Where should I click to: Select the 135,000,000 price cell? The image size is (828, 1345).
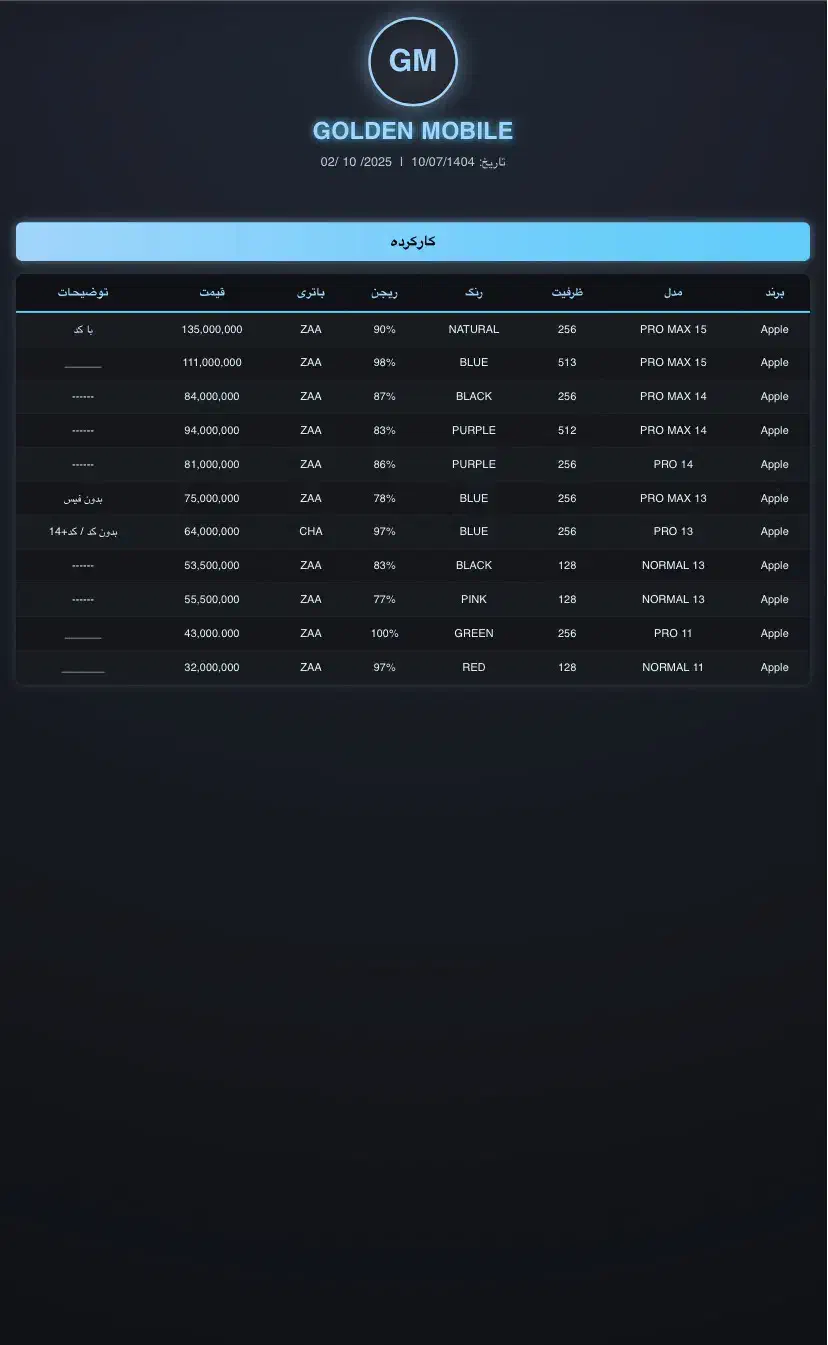click(x=212, y=329)
